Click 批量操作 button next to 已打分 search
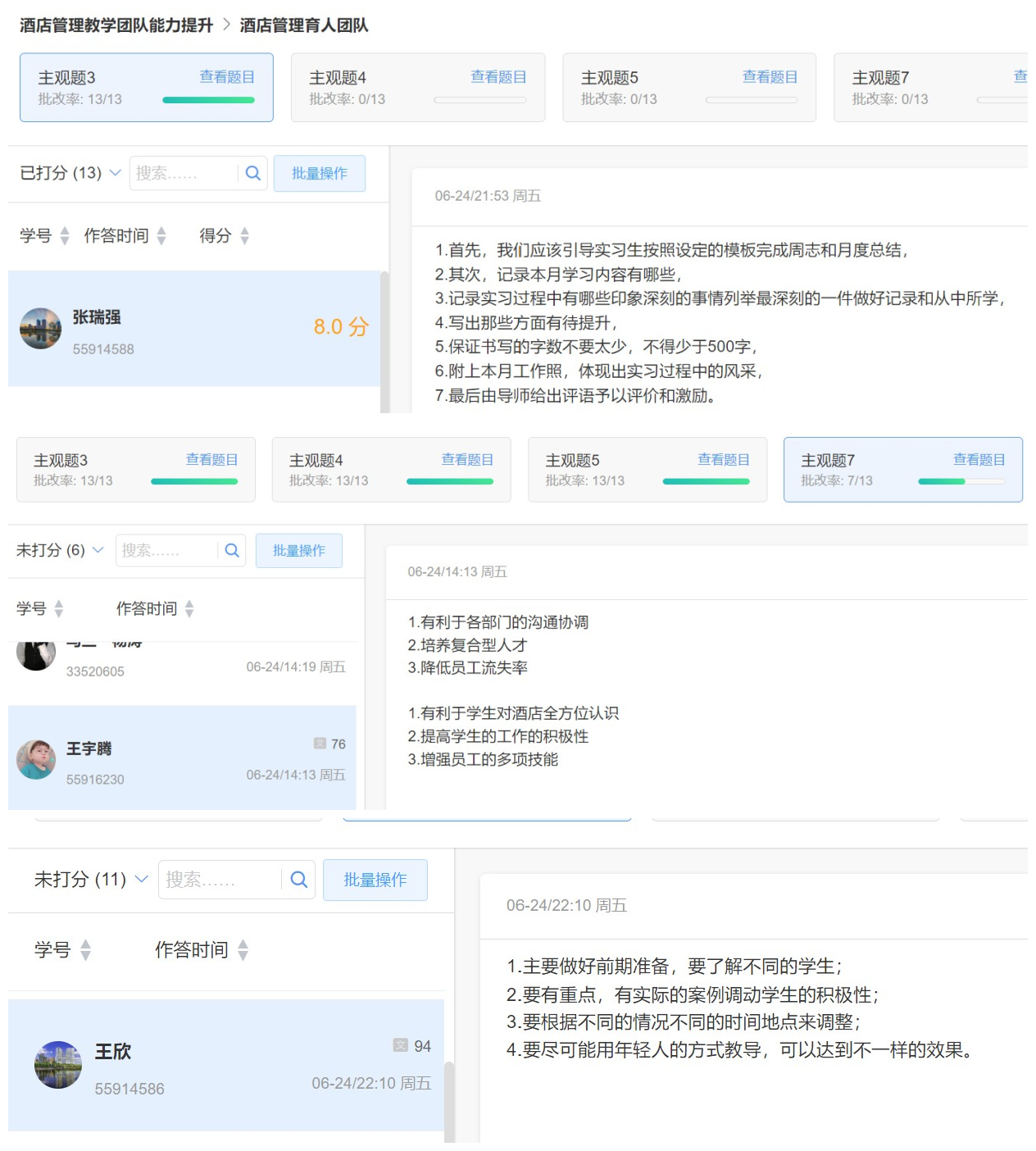This screenshot has height=1151, width=1036. click(x=320, y=174)
